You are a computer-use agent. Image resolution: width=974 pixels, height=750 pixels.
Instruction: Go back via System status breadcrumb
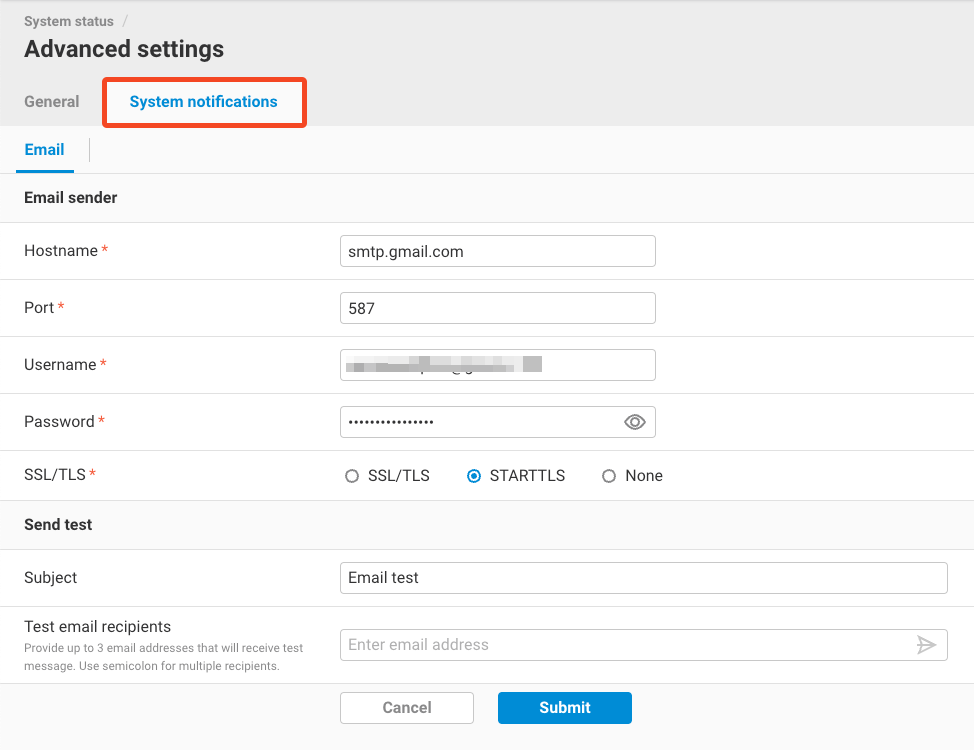pyautogui.click(x=69, y=21)
